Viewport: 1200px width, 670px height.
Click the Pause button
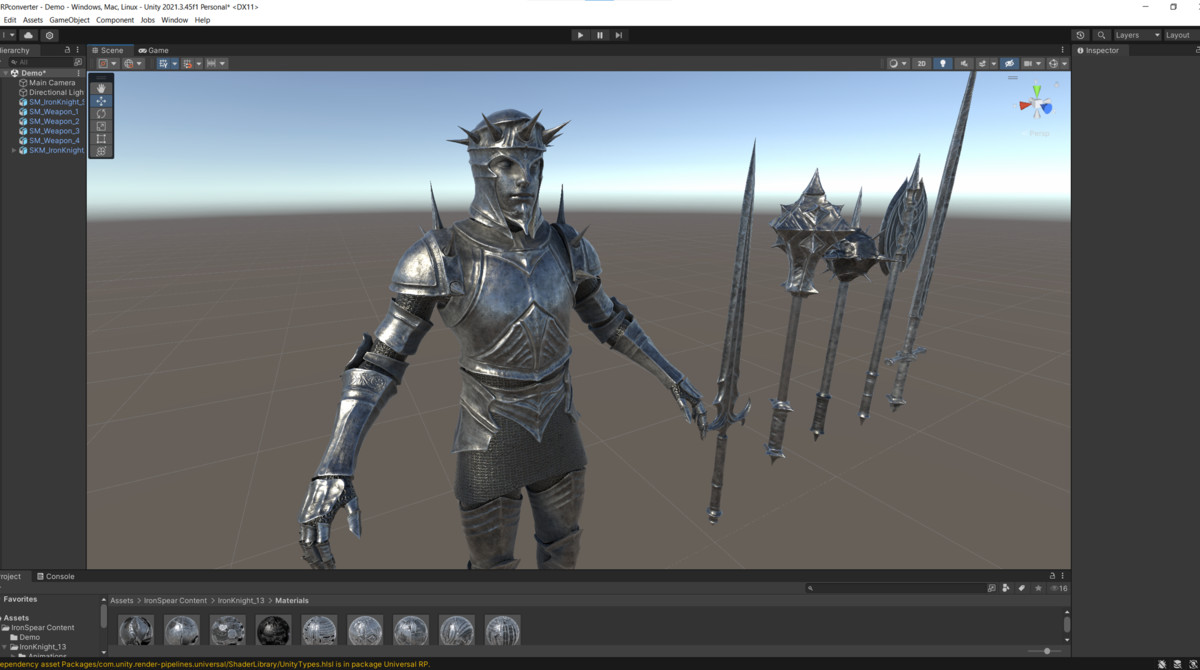tap(600, 35)
